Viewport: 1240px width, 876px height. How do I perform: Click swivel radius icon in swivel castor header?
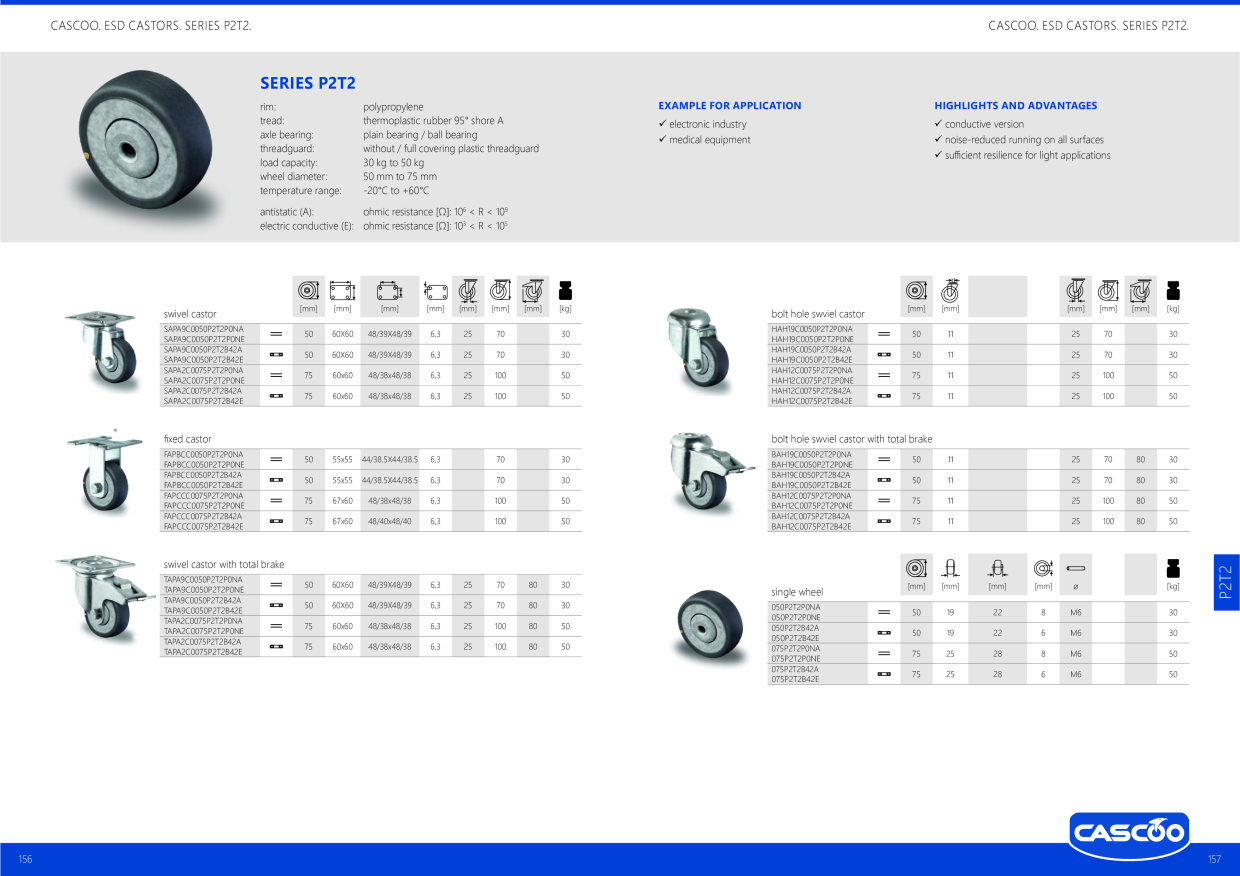[533, 290]
